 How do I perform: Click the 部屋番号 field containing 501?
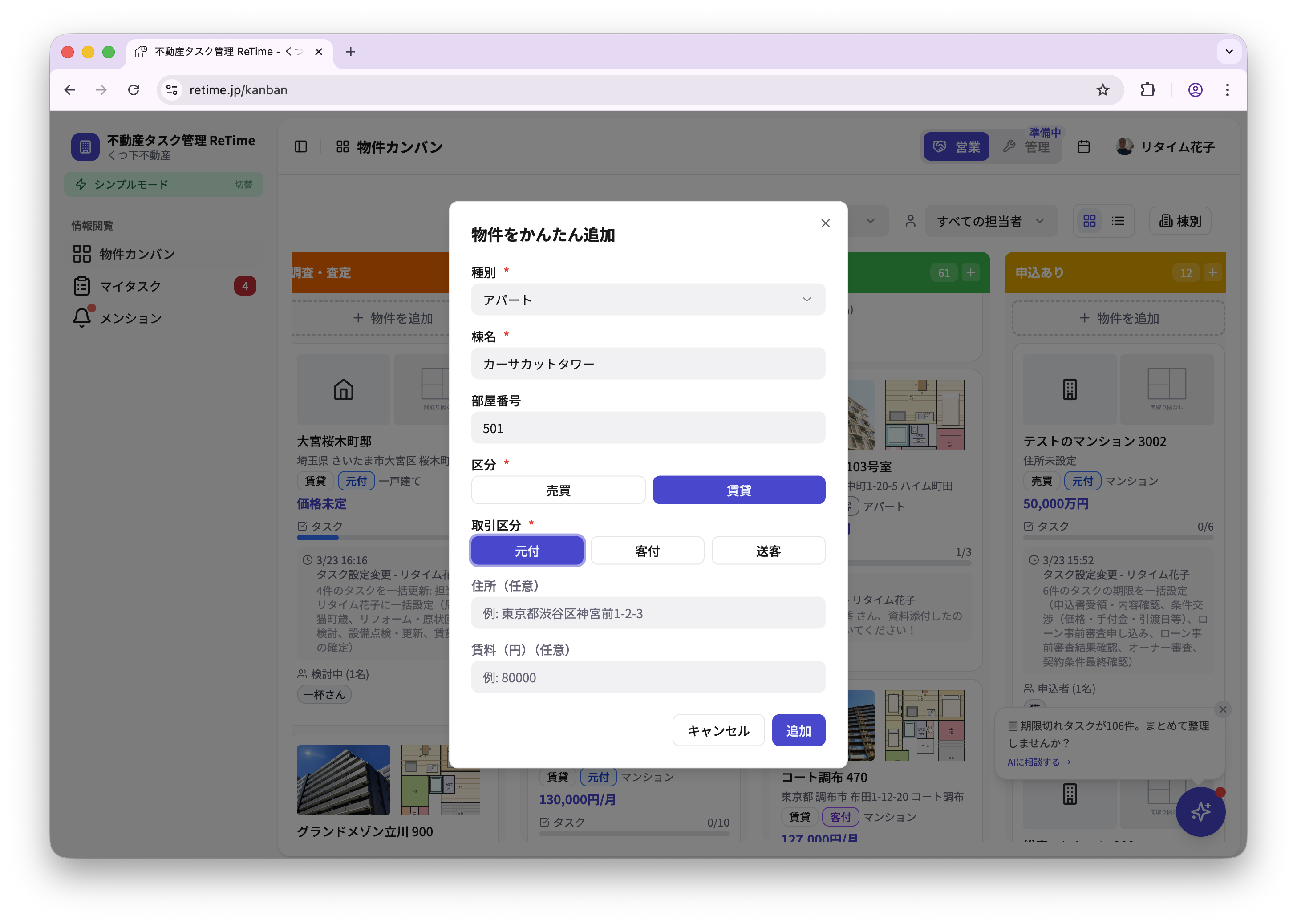coord(648,428)
